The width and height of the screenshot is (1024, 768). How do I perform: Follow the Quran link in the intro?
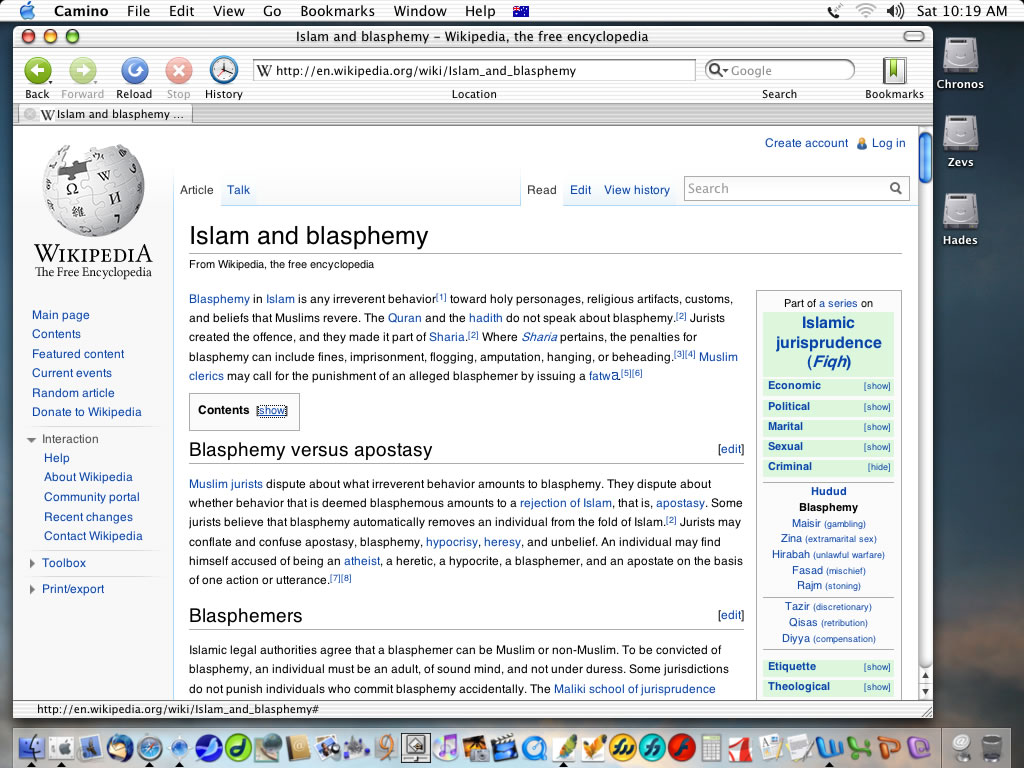pos(404,318)
